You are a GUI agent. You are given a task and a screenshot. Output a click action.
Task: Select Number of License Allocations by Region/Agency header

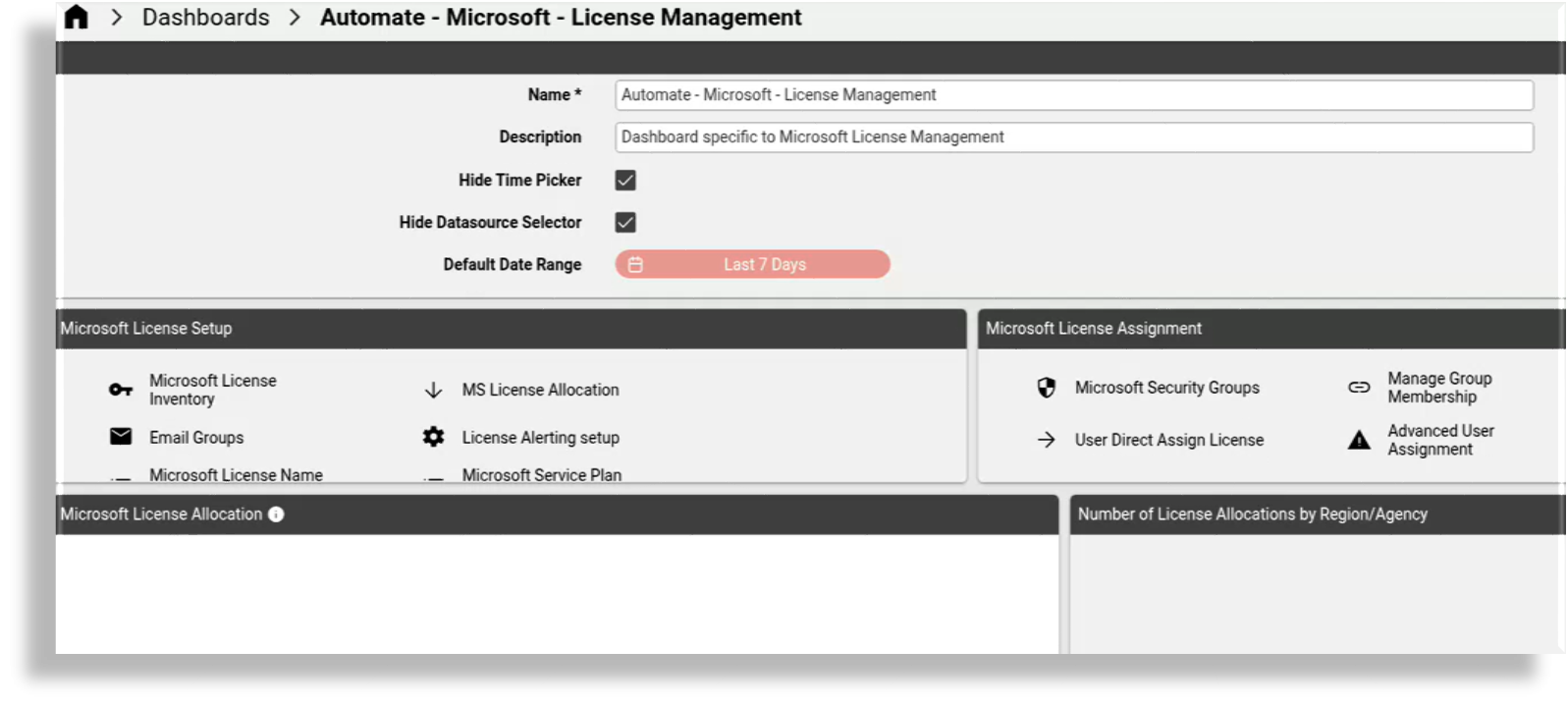[x=1318, y=514]
